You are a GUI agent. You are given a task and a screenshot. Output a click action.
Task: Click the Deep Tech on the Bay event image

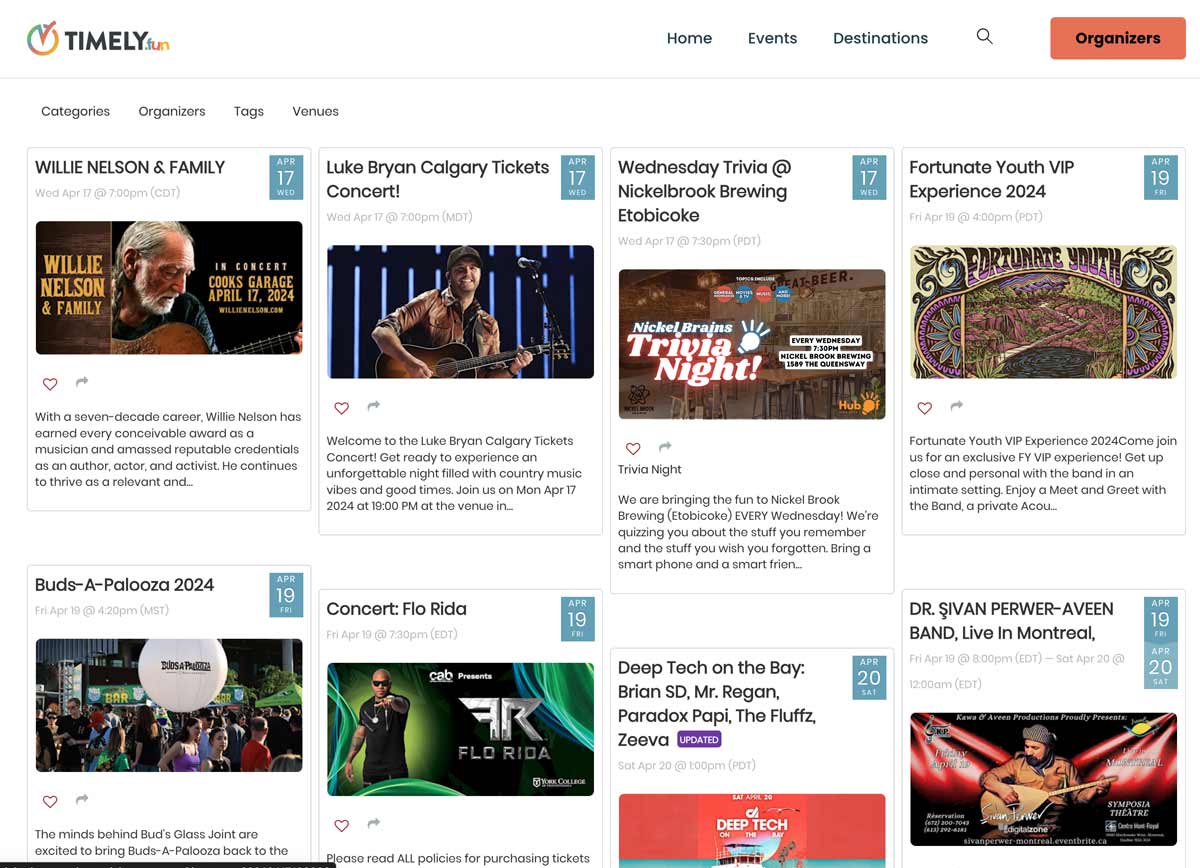(751, 833)
